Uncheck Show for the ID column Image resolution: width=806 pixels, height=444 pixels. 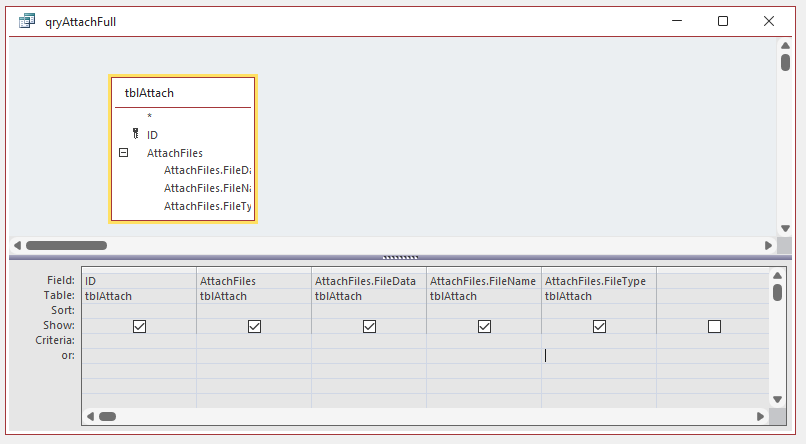[x=139, y=326]
